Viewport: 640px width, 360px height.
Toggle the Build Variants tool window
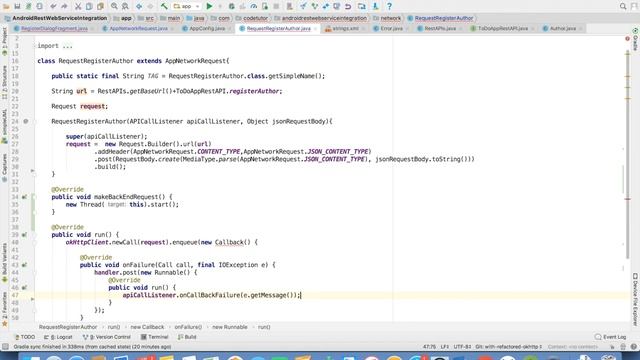coord(4,262)
